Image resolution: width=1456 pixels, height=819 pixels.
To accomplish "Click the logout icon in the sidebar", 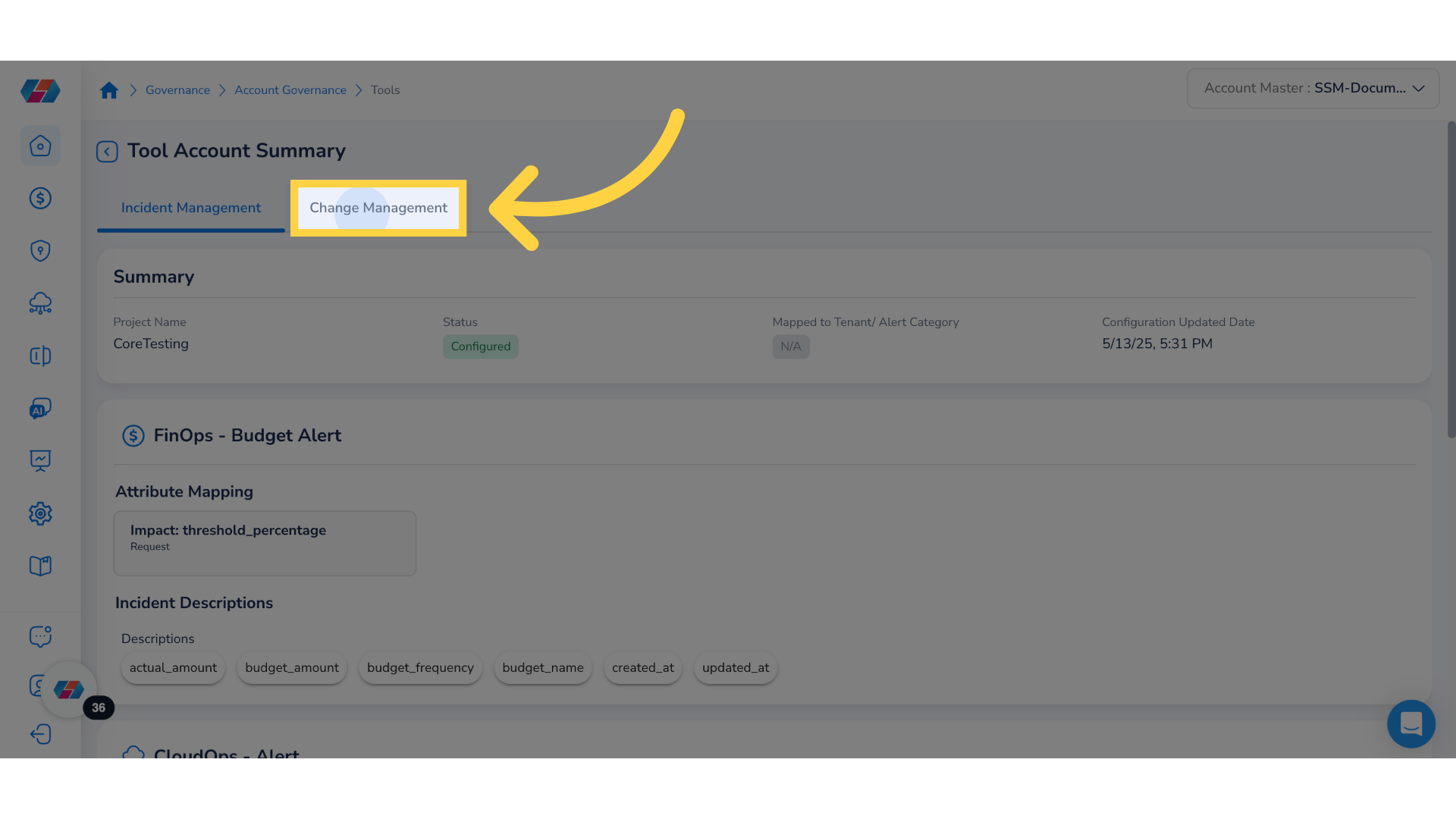I will [x=40, y=734].
